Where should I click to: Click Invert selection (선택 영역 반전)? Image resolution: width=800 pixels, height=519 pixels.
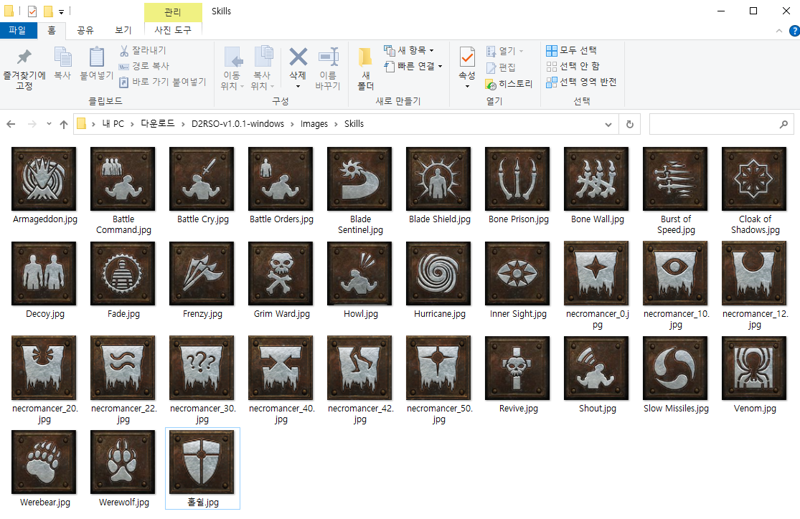pyautogui.click(x=582, y=82)
